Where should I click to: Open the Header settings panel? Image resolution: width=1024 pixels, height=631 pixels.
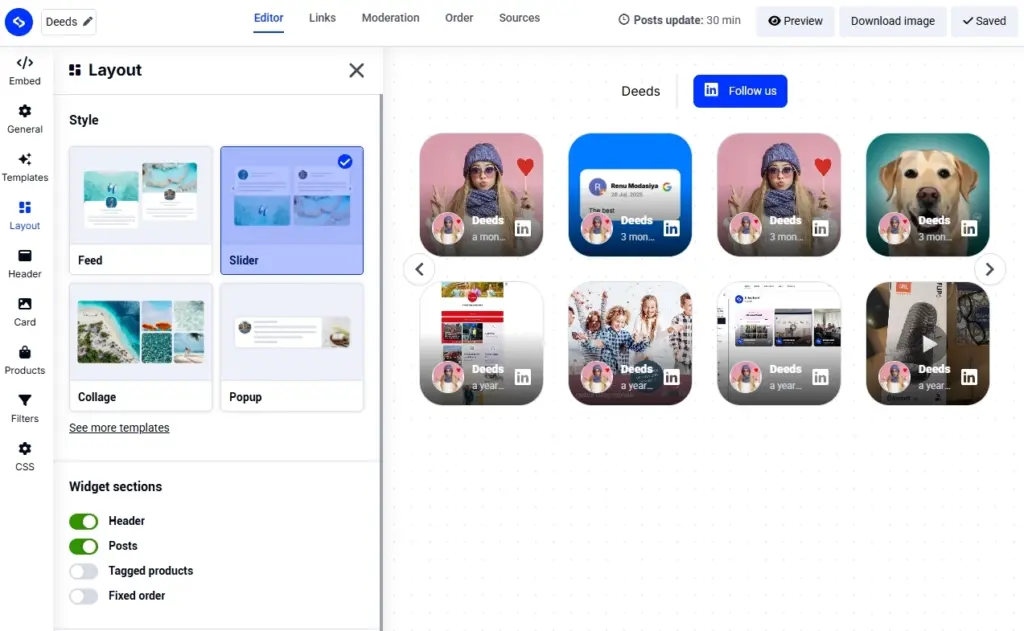click(x=24, y=264)
